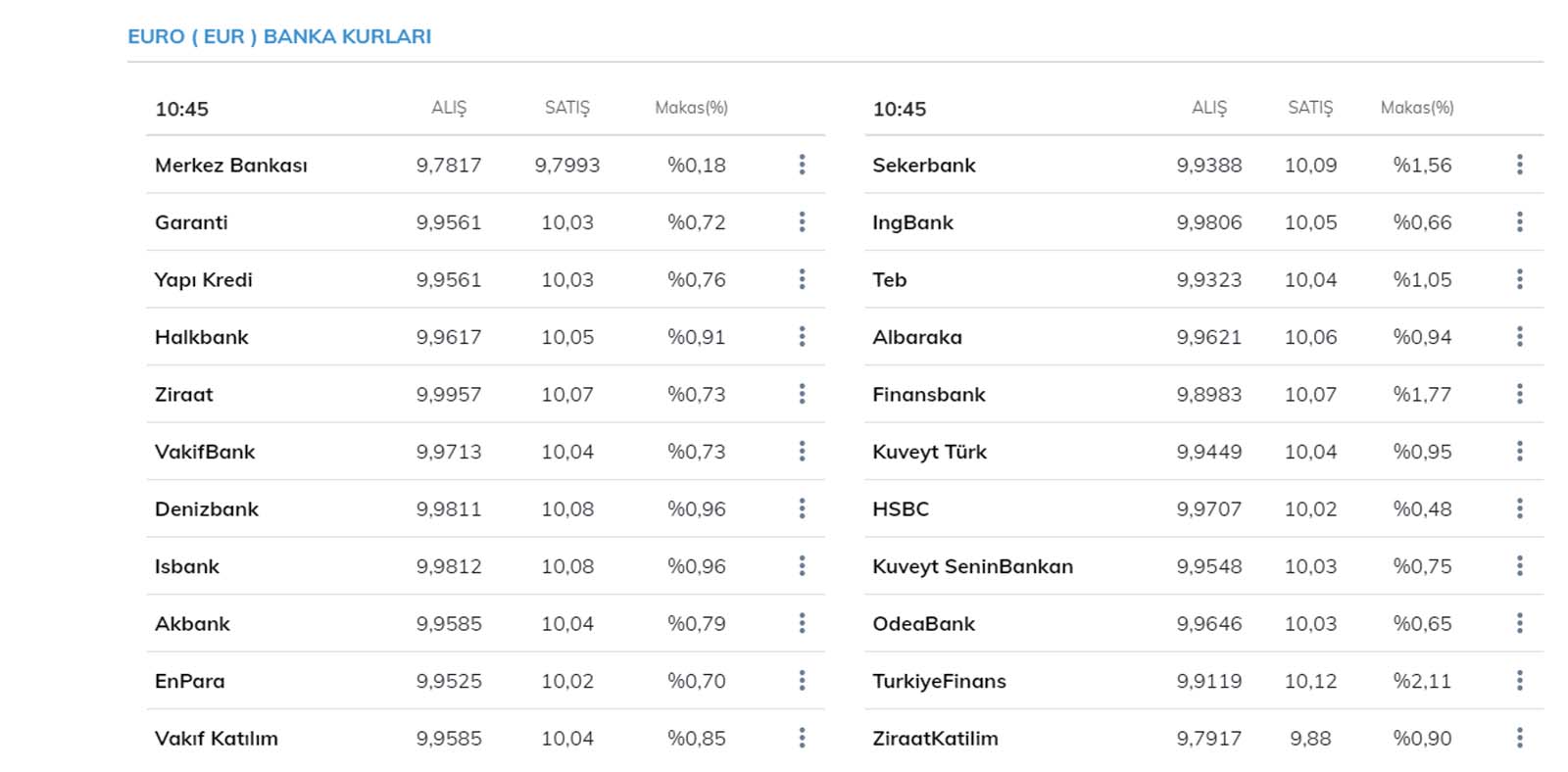1568x772 pixels.
Task: Sort by ALIŞ column in left table
Action: (449, 108)
